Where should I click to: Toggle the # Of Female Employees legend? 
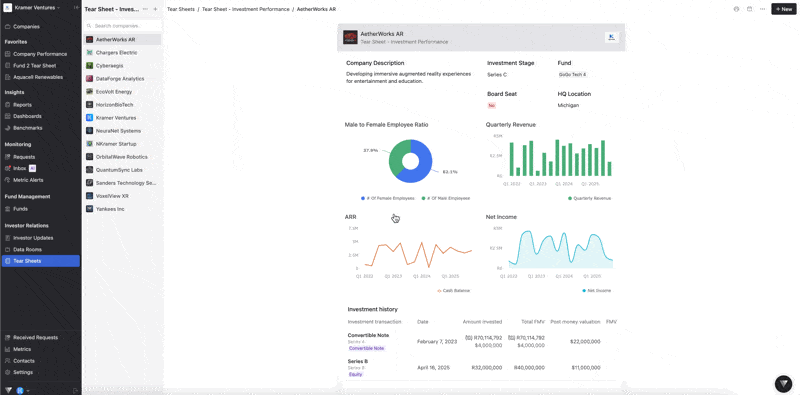[388, 198]
